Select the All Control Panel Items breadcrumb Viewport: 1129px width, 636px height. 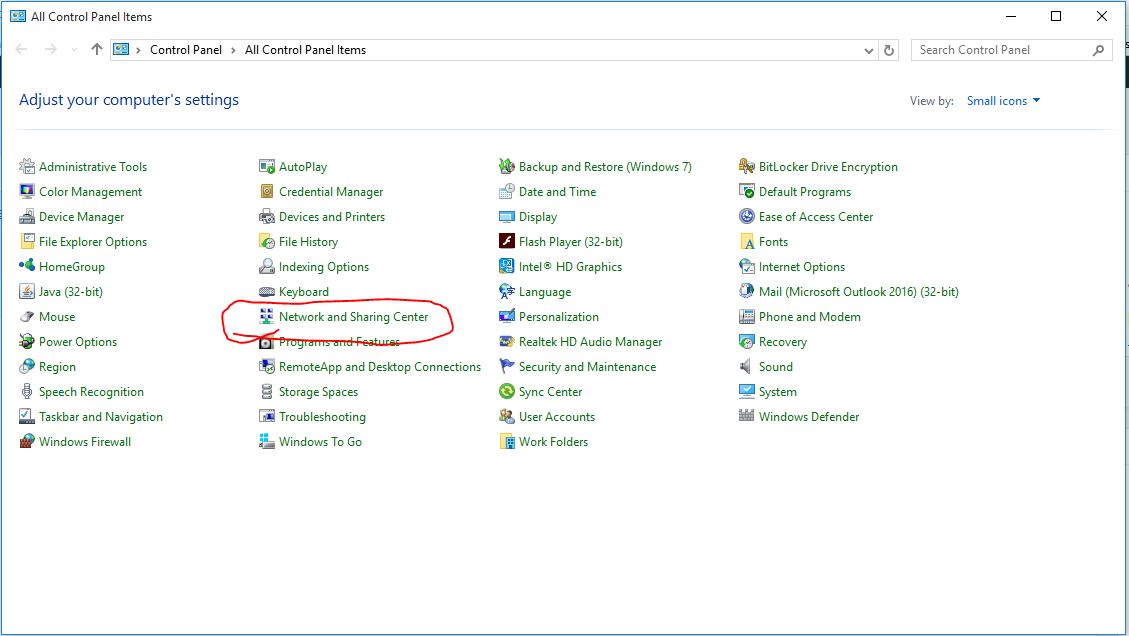(x=305, y=50)
